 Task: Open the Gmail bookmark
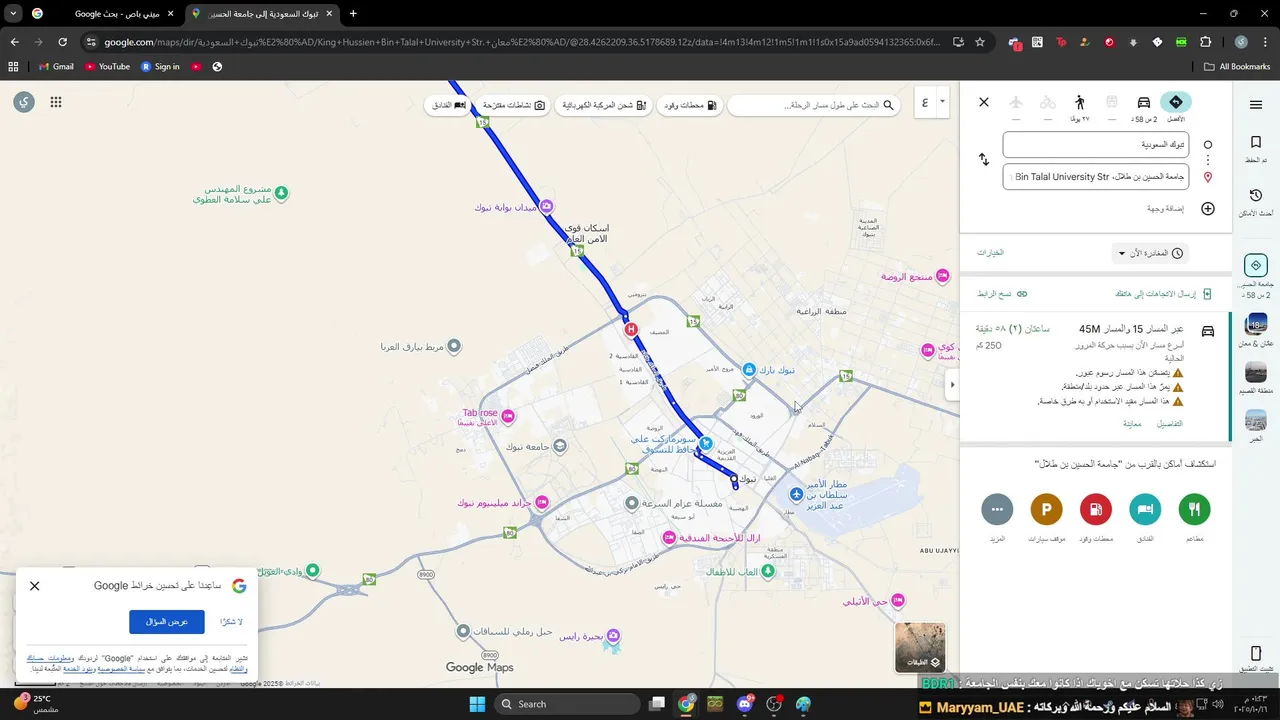pyautogui.click(x=56, y=67)
